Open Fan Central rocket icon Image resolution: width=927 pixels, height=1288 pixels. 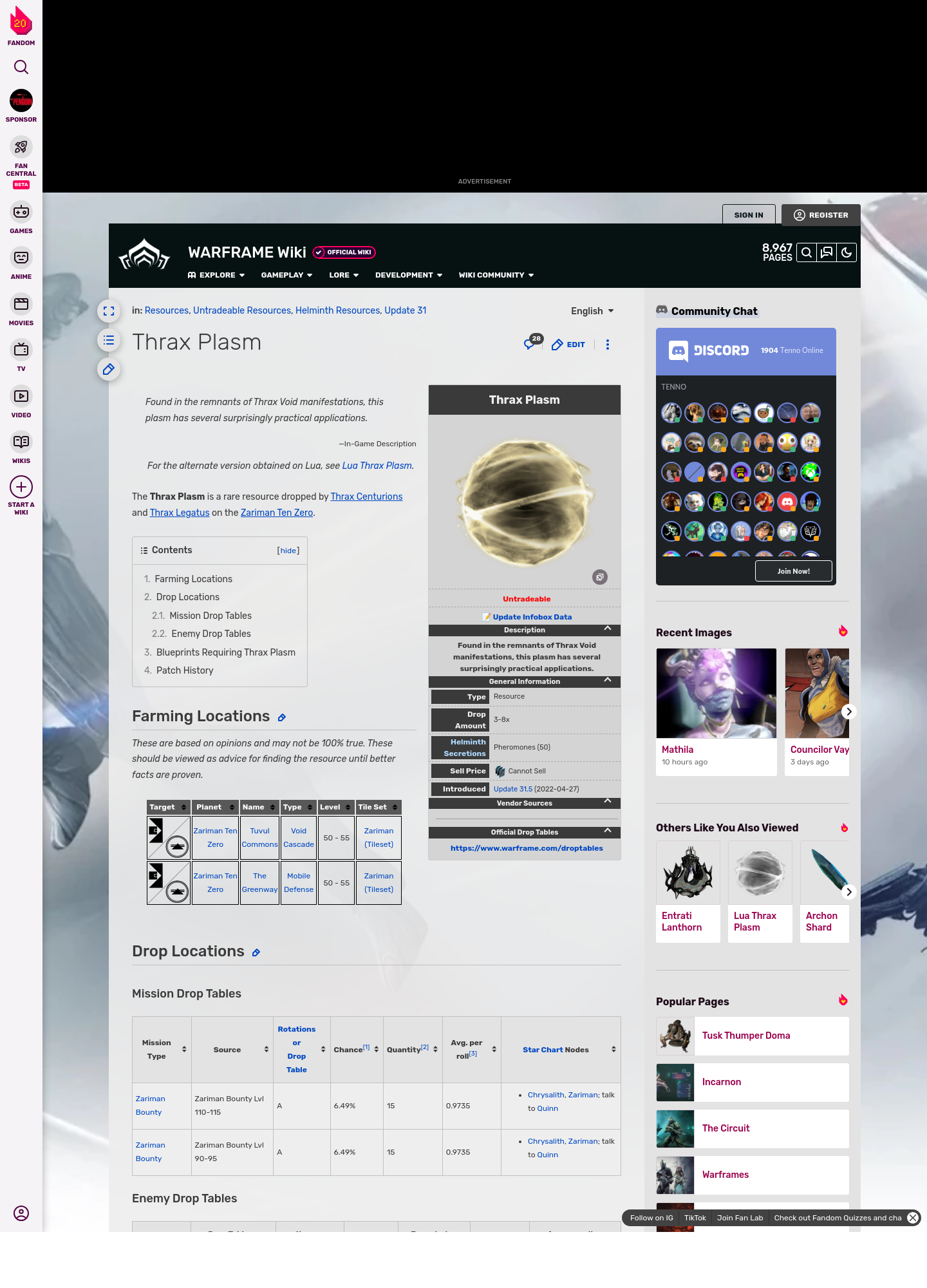click(21, 147)
